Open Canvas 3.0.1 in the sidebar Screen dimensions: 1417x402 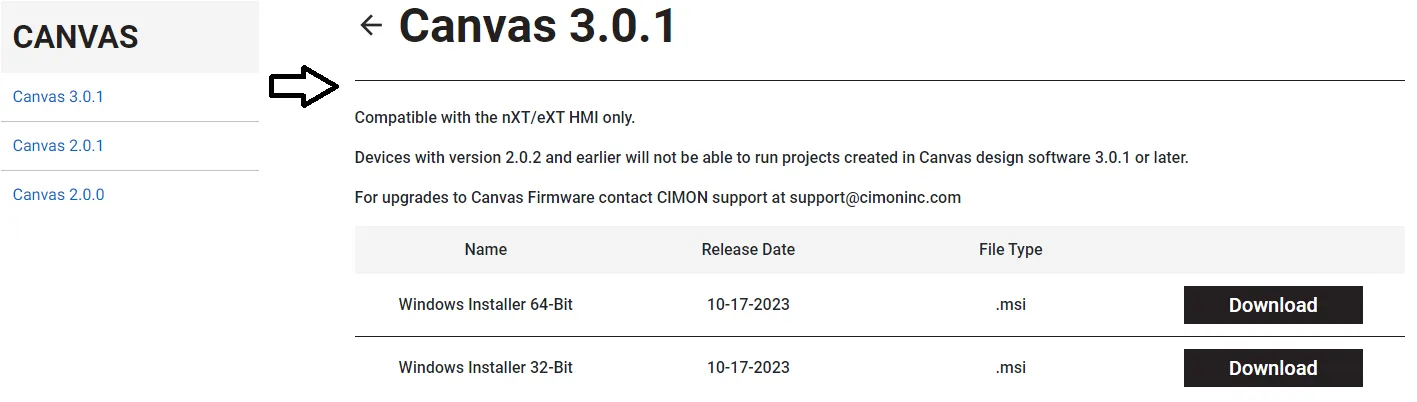[58, 97]
